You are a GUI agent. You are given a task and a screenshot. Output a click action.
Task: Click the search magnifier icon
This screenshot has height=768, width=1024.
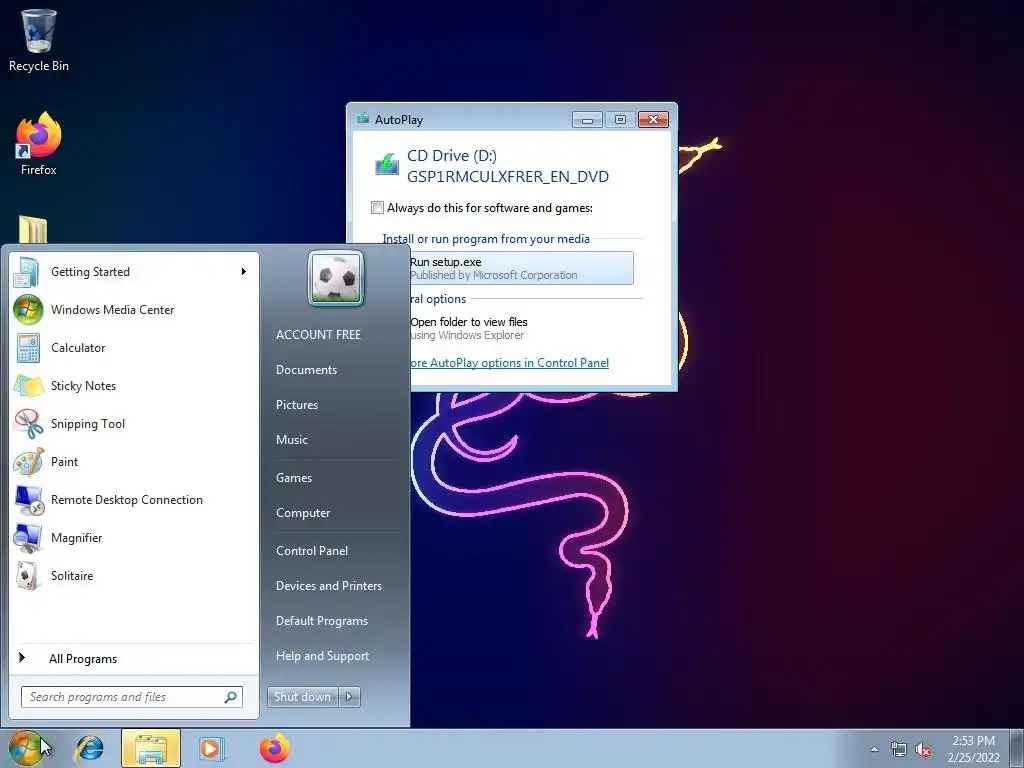231,697
